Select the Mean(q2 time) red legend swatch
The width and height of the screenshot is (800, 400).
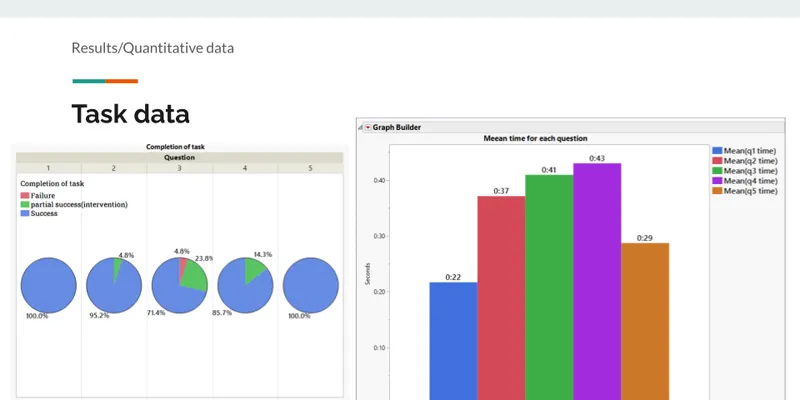pyautogui.click(x=717, y=161)
